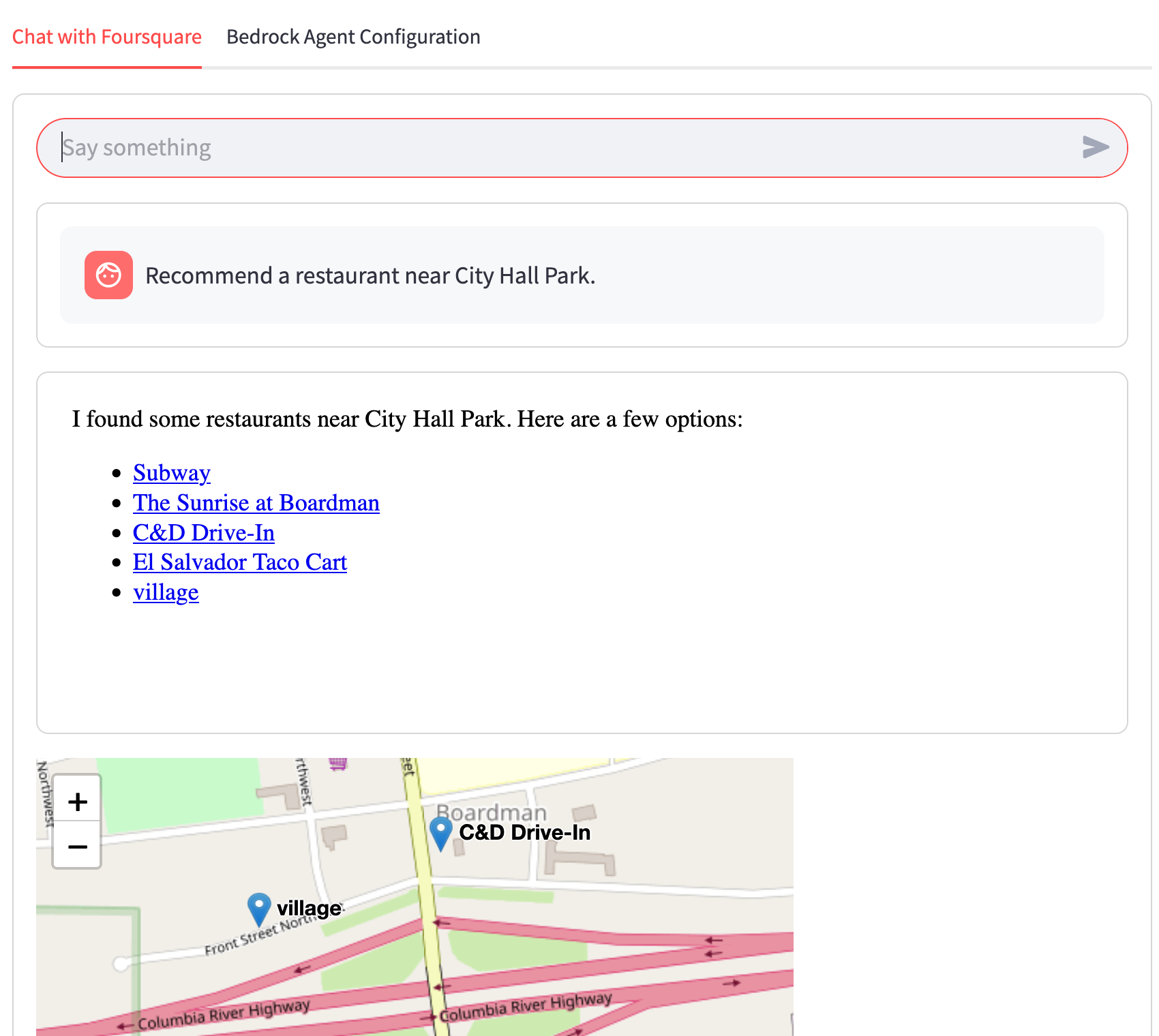The image size is (1159, 1036).
Task: Open the Subway restaurant link
Action: click(172, 473)
